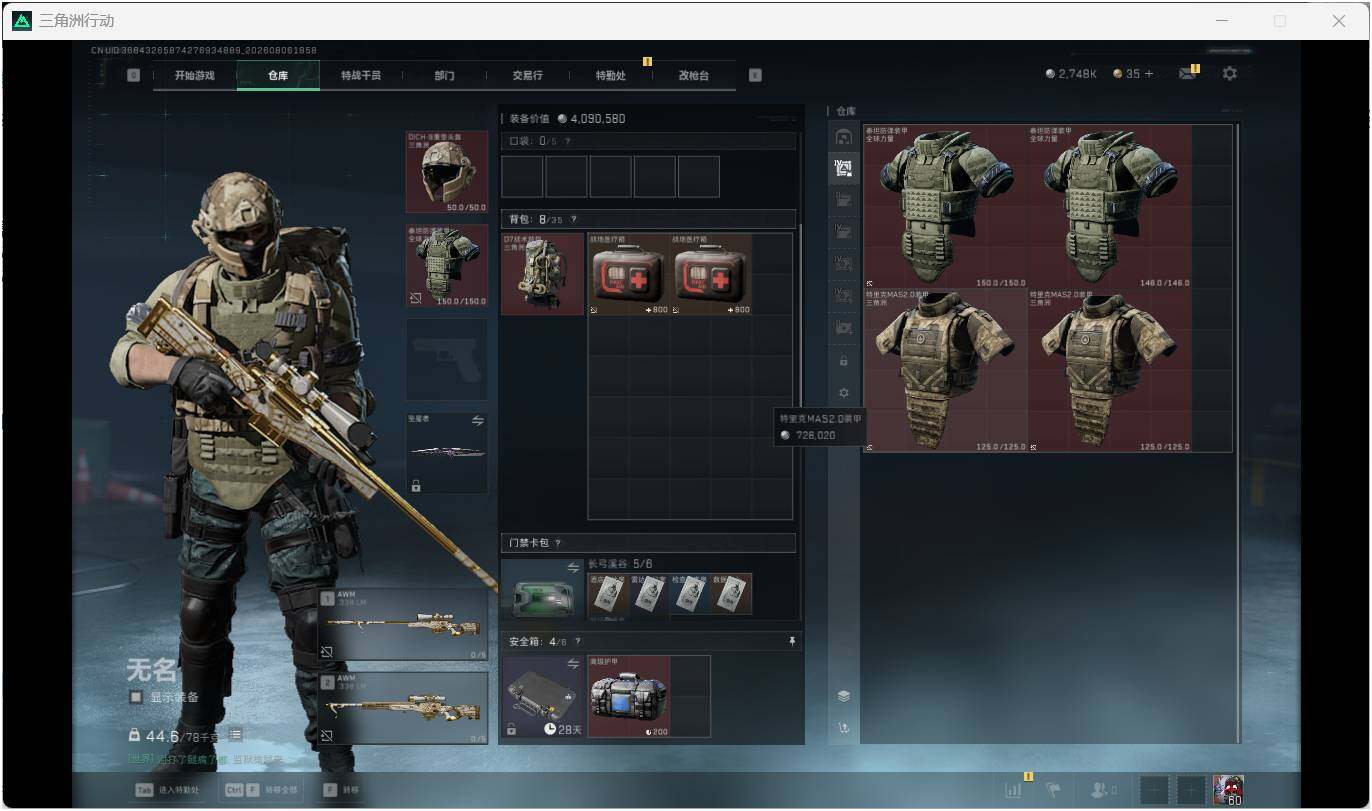Click the 装备价值 4,090,580 total
Viewport: 1372px width, 811px height.
(x=567, y=118)
